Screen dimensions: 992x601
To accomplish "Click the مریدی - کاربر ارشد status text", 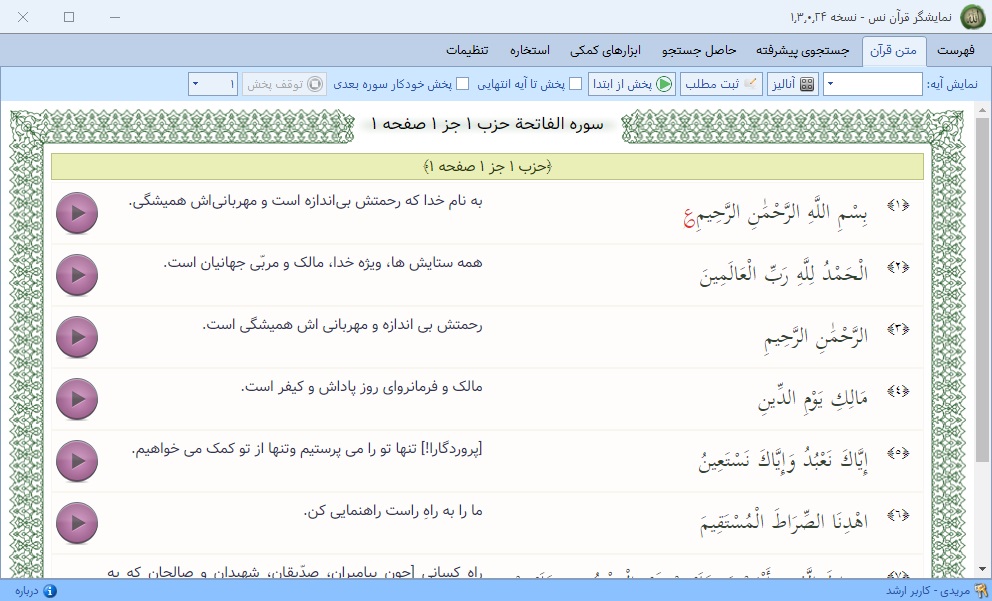I will click(927, 591).
